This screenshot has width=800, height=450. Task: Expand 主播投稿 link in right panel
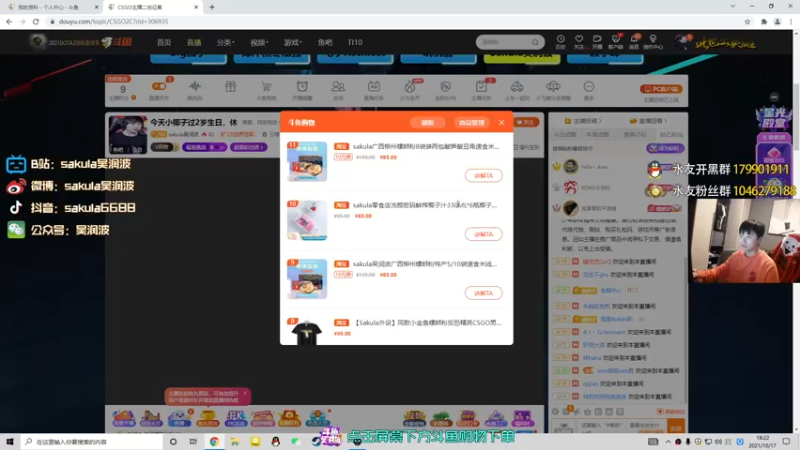tap(583, 121)
